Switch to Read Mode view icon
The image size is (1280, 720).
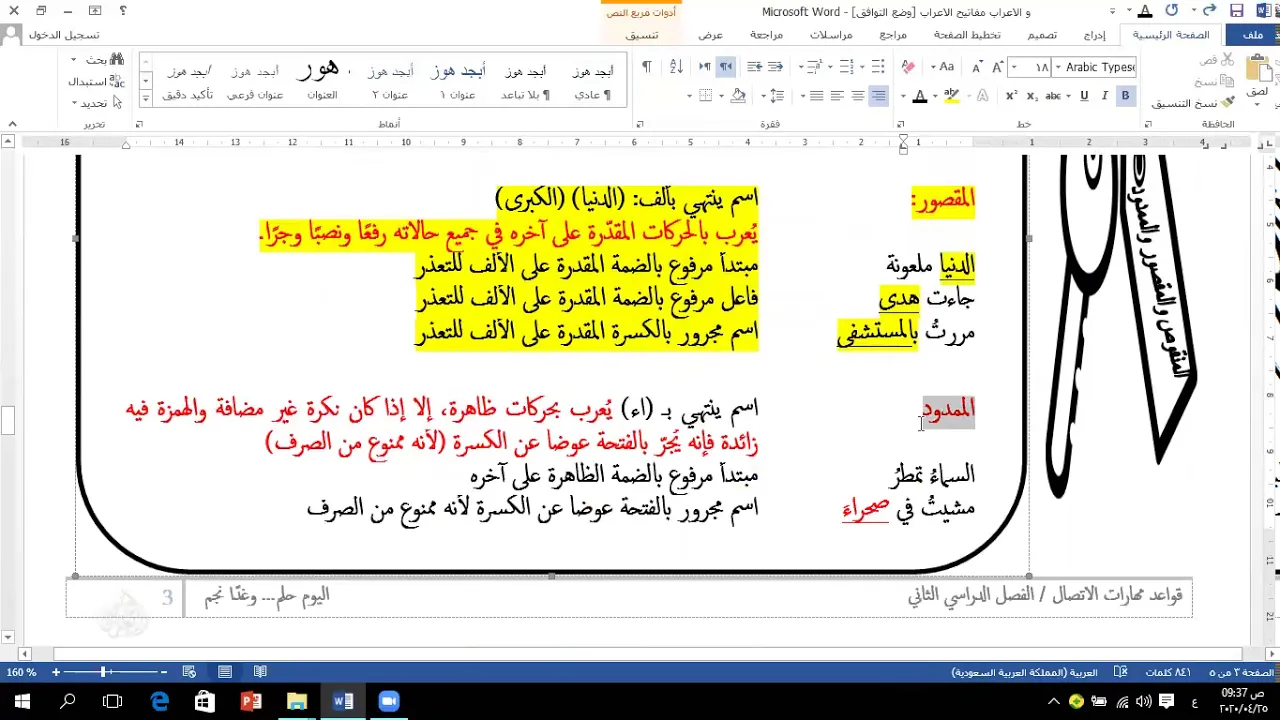pyautogui.click(x=260, y=672)
